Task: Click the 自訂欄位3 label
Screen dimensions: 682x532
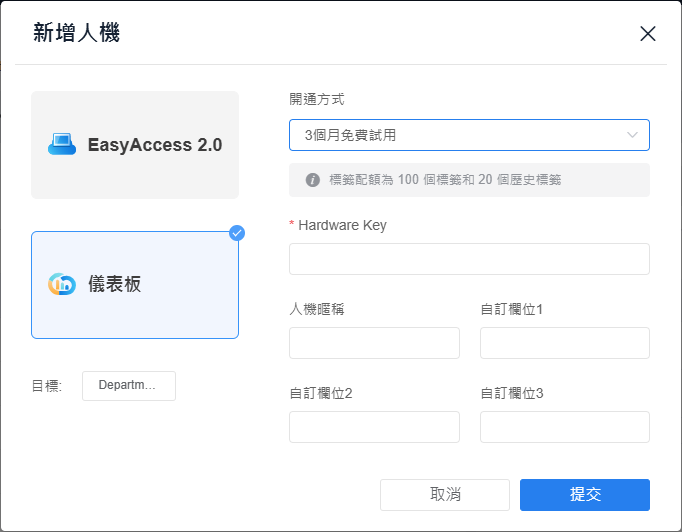Action: 512,393
